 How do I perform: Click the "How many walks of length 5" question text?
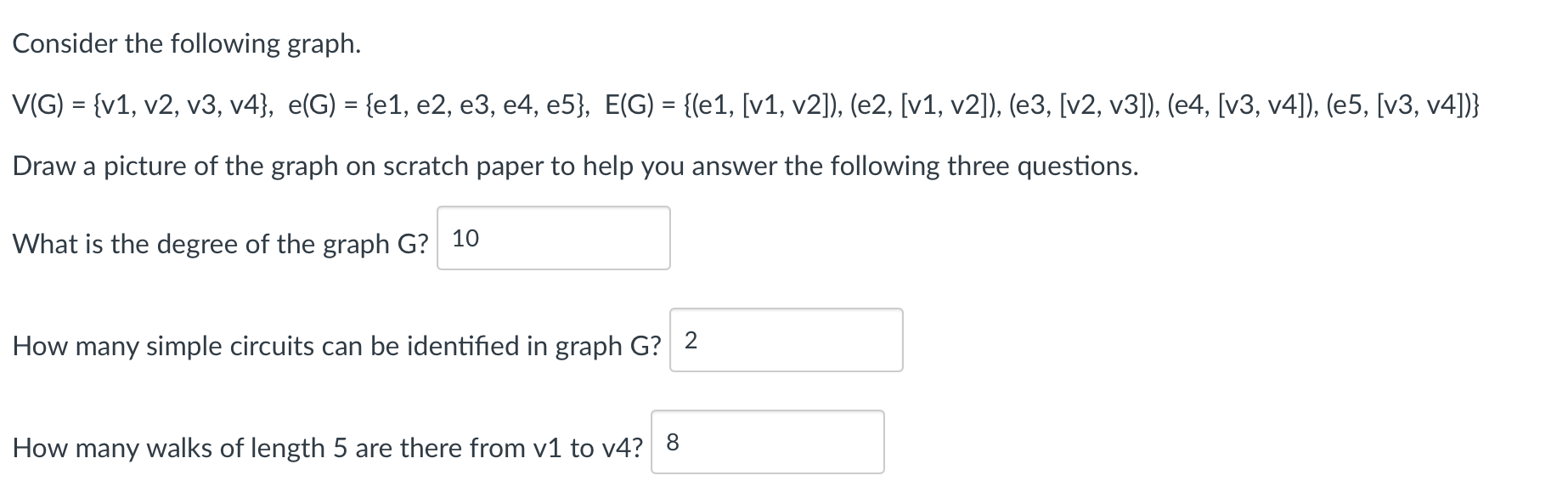(x=327, y=449)
